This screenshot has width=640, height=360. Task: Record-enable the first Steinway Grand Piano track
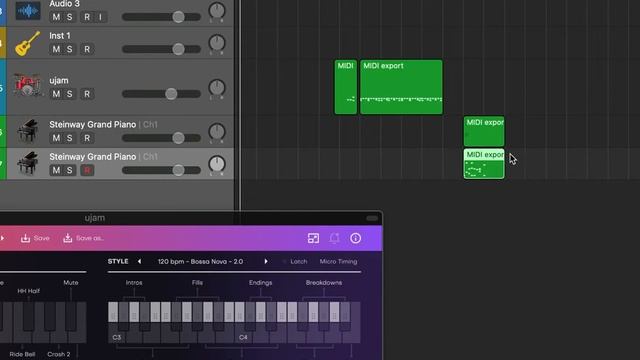point(87,138)
